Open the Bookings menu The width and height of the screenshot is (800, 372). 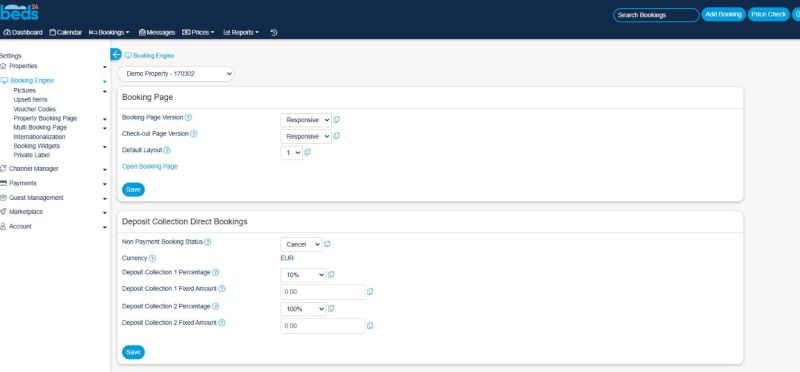pos(109,32)
